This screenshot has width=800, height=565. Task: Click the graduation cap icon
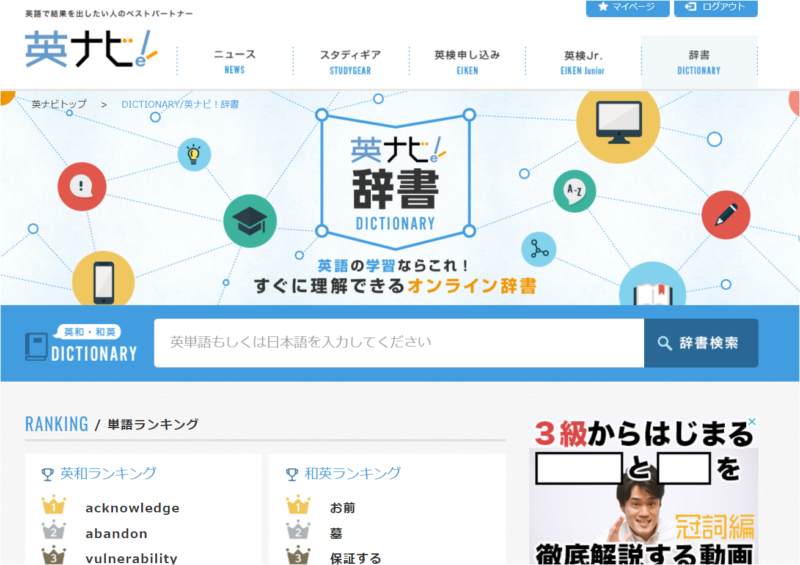[x=250, y=221]
